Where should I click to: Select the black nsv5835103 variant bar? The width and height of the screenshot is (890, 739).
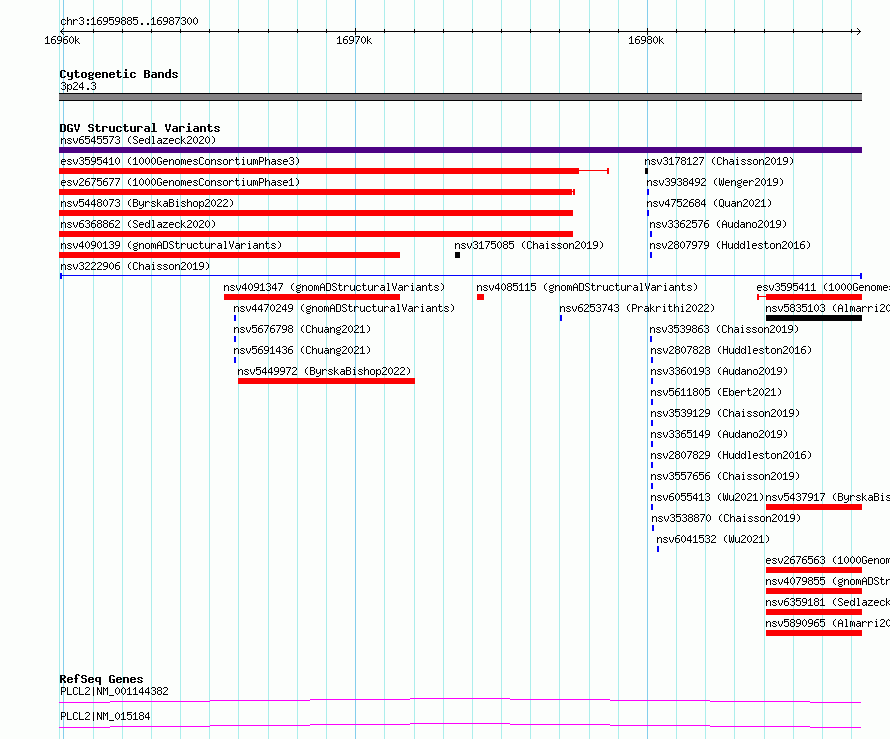(x=814, y=318)
